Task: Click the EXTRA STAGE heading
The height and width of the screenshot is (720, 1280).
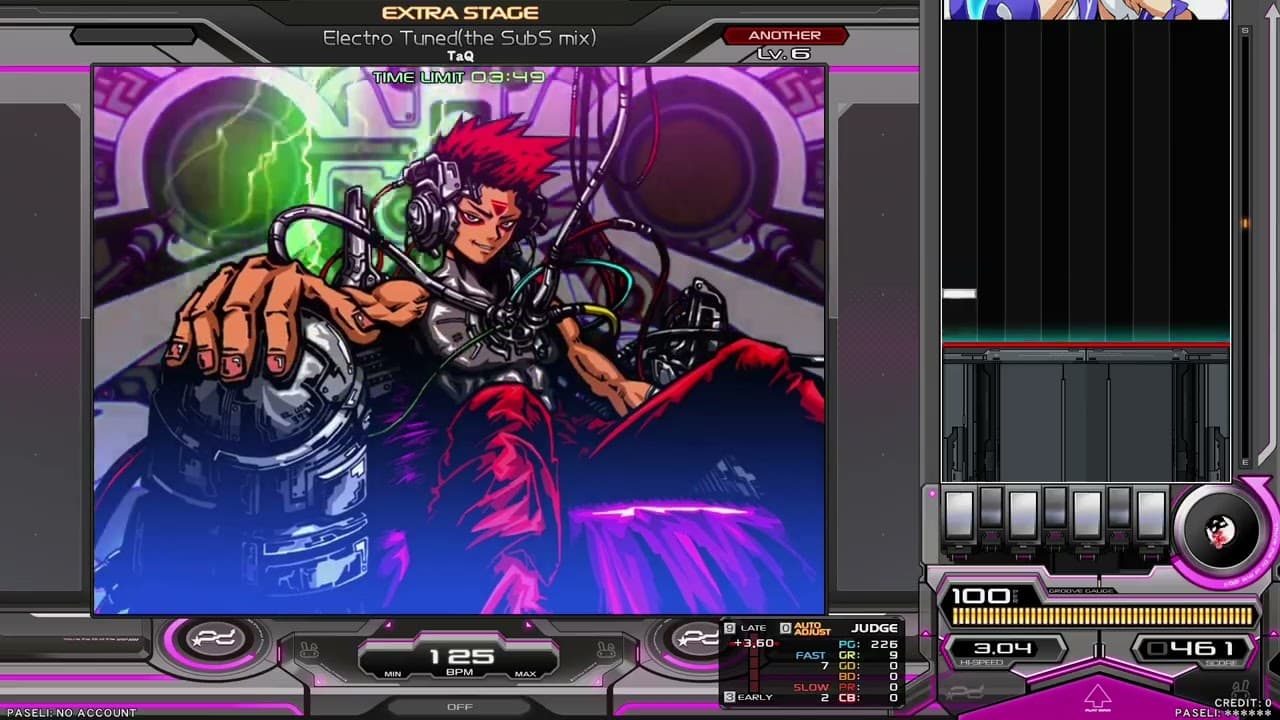Action: pos(460,13)
